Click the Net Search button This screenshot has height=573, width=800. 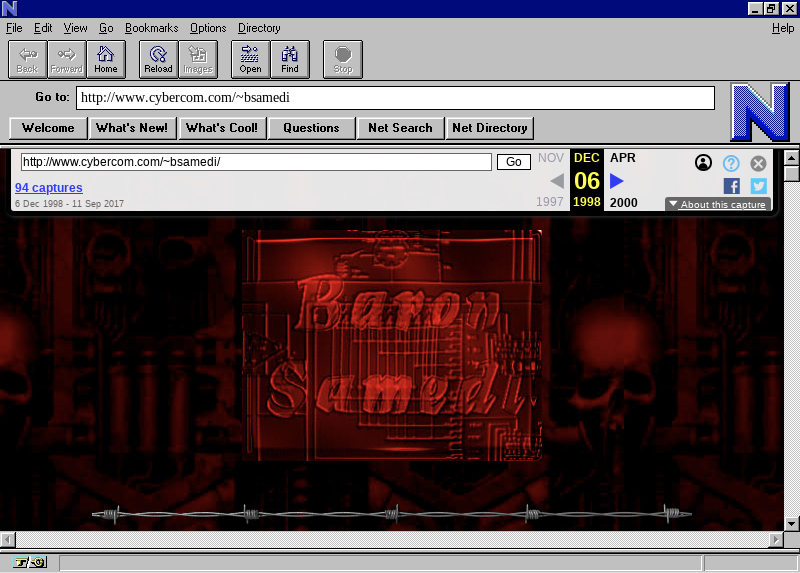tap(400, 128)
